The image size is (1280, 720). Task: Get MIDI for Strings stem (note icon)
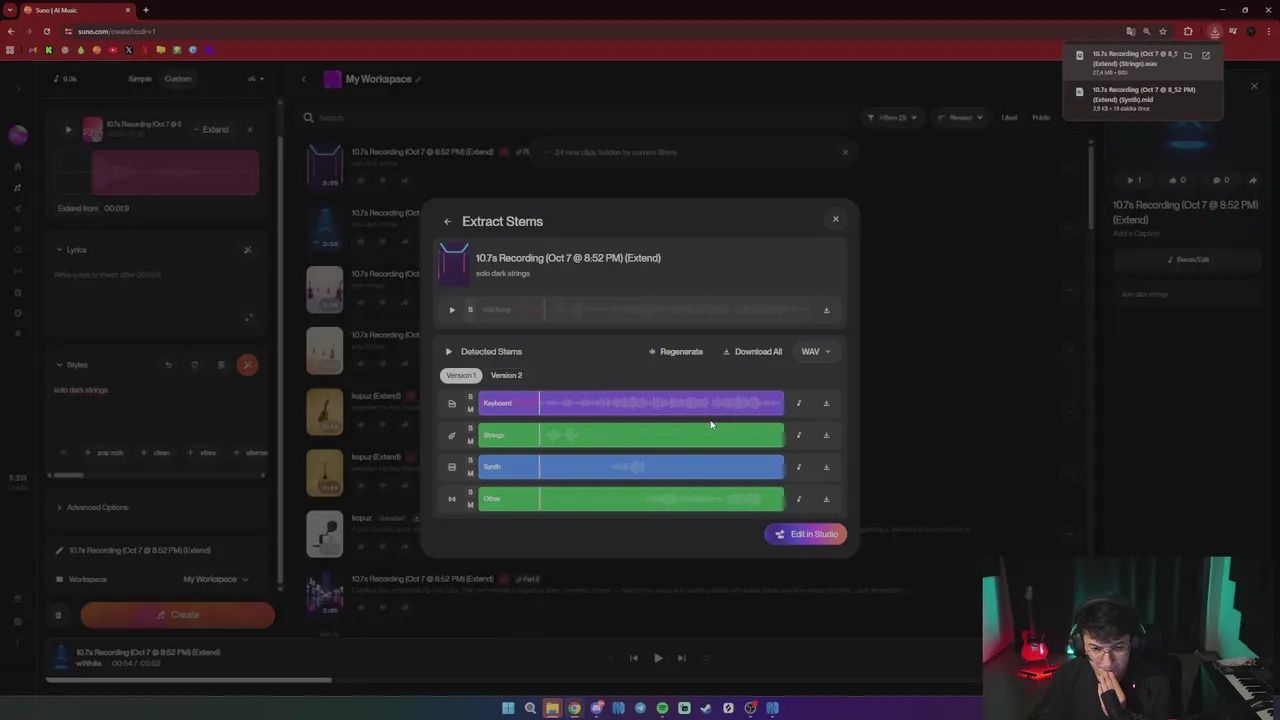[798, 436]
